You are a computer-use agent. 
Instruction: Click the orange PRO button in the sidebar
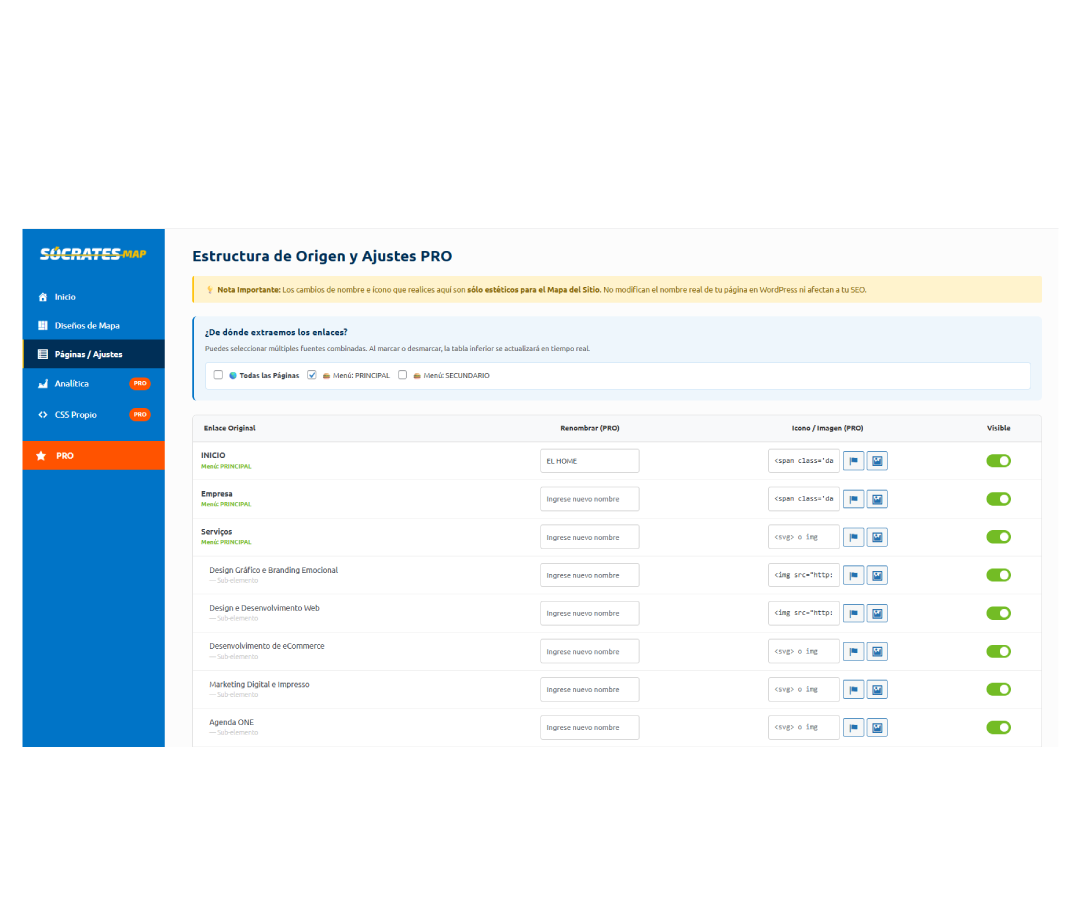[93, 455]
